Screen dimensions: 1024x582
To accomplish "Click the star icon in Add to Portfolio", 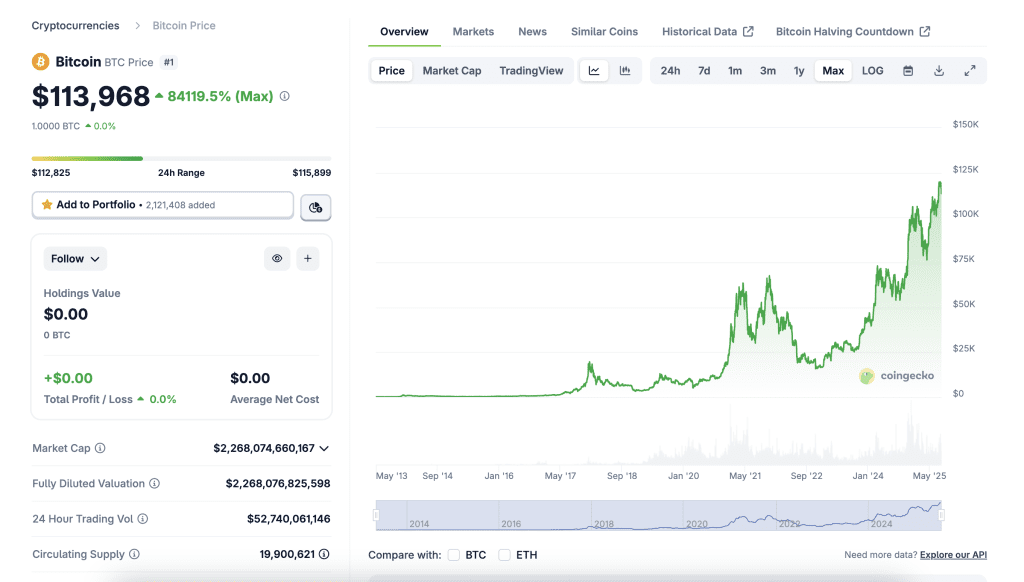I will tap(47, 204).
